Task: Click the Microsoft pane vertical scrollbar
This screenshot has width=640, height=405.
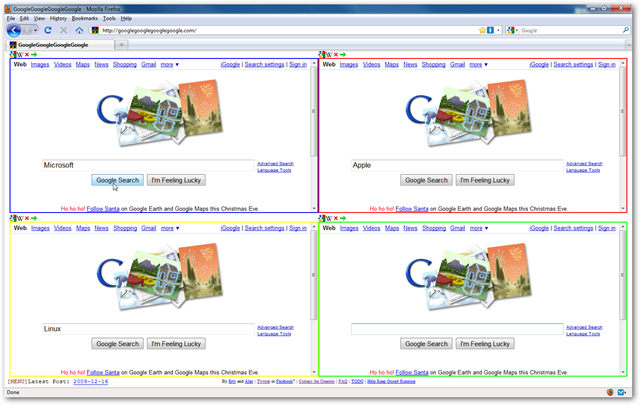Action: (314, 135)
